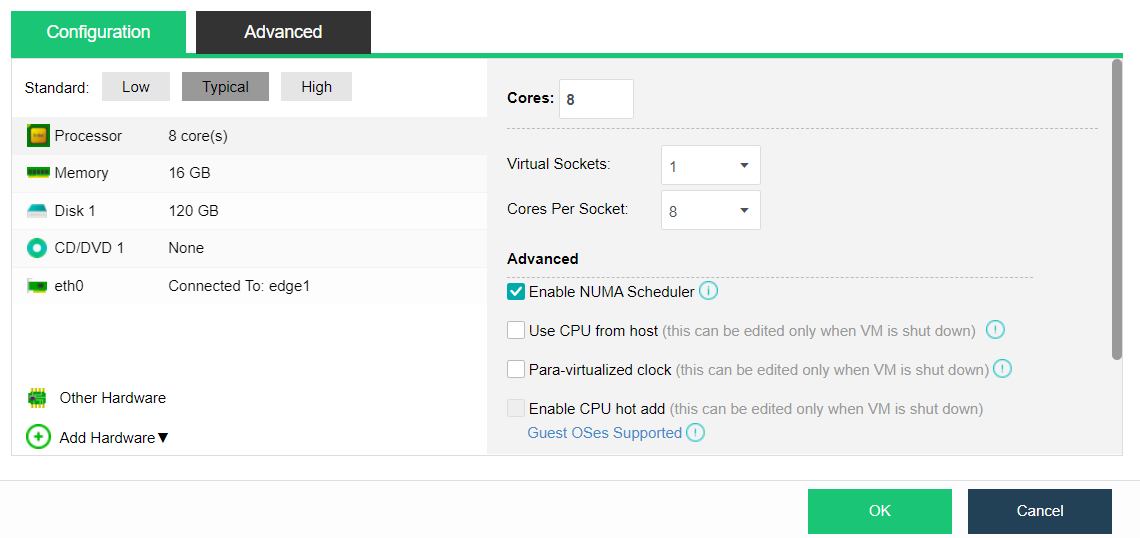Open Other Hardware chip icon
The height and width of the screenshot is (538, 1140).
(38, 398)
